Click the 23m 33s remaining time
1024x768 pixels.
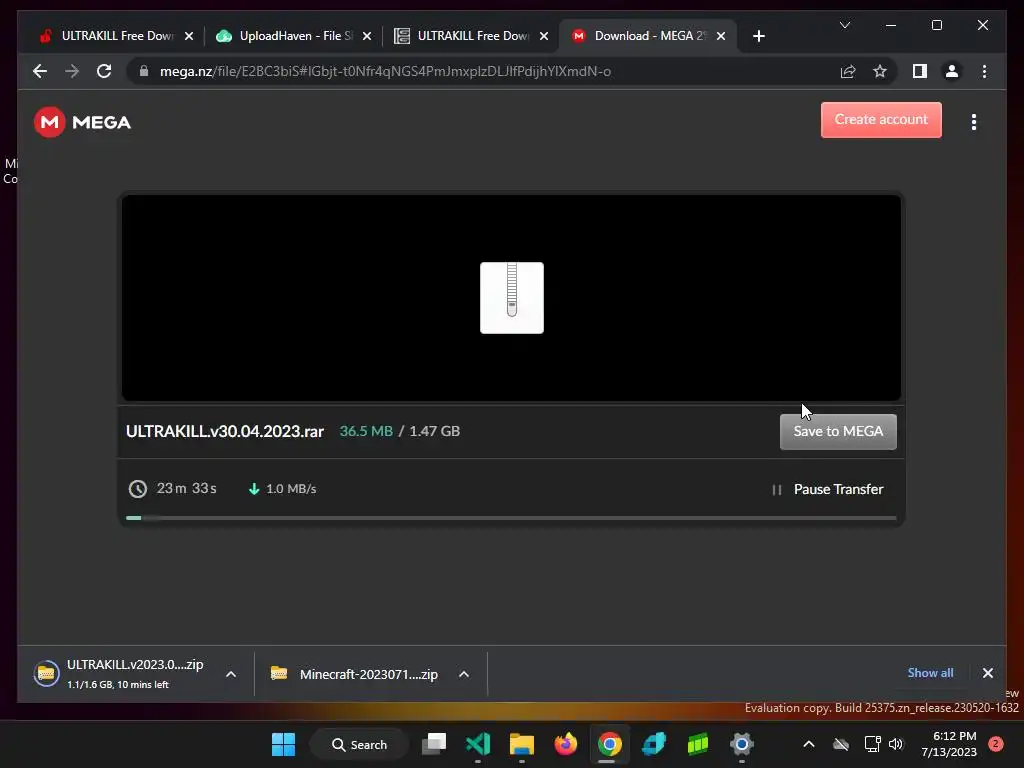(186, 488)
